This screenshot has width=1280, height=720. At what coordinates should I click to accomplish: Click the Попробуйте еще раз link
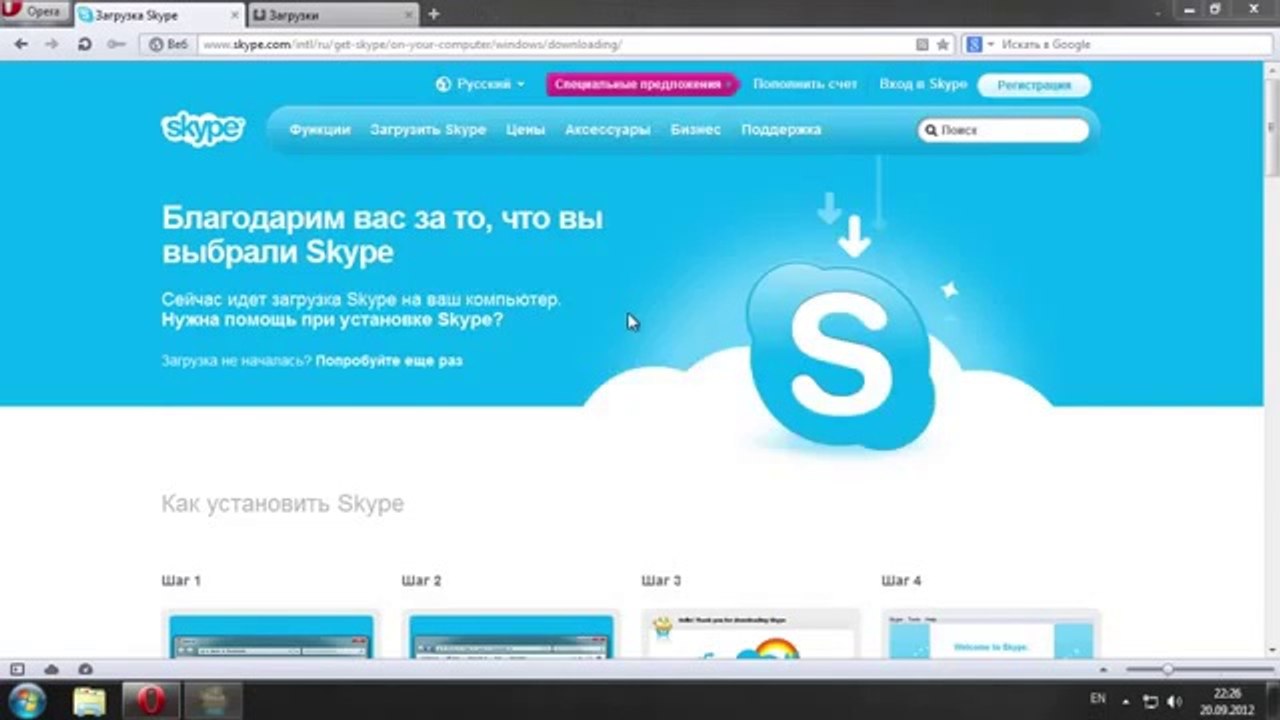(389, 360)
